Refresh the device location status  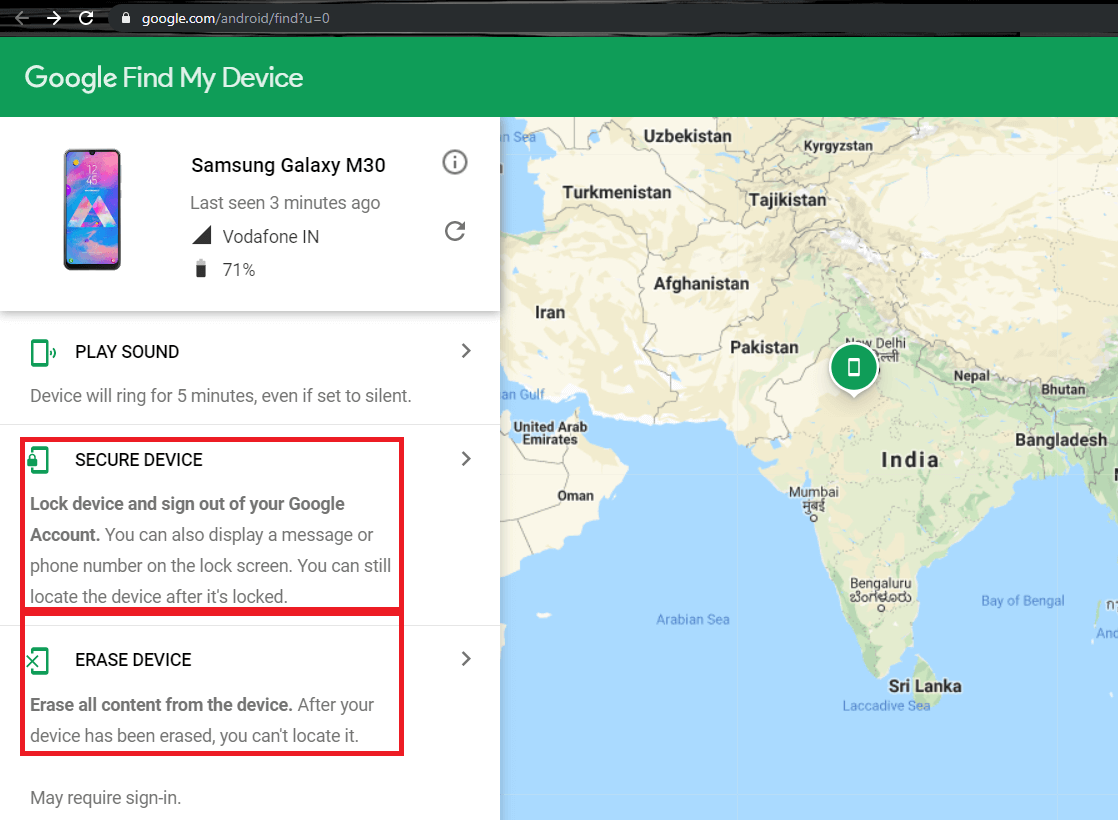455,231
